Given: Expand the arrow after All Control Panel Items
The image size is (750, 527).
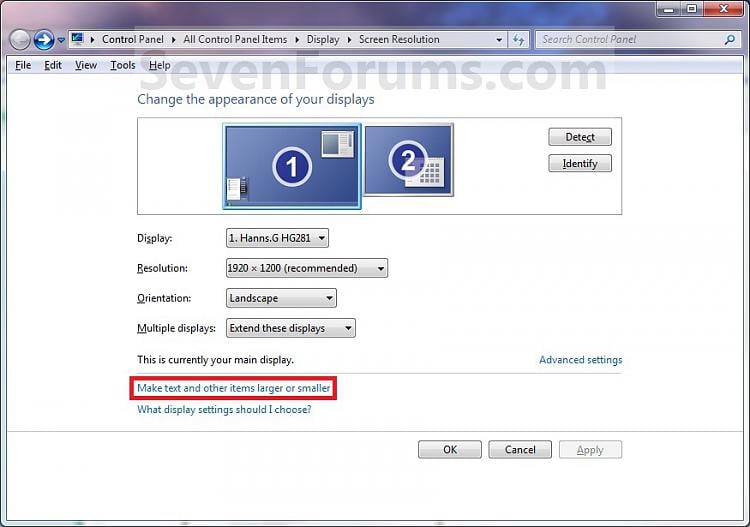Looking at the screenshot, I should [297, 40].
